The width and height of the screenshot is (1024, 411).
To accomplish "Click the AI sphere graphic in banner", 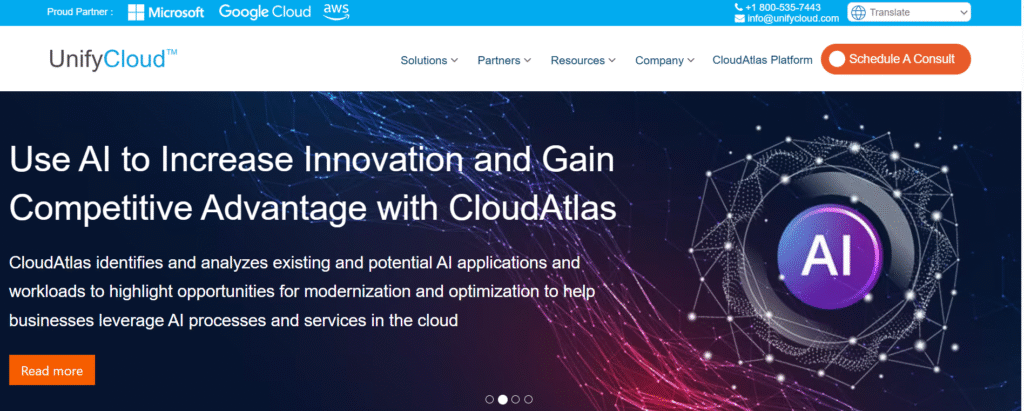I will (x=829, y=255).
